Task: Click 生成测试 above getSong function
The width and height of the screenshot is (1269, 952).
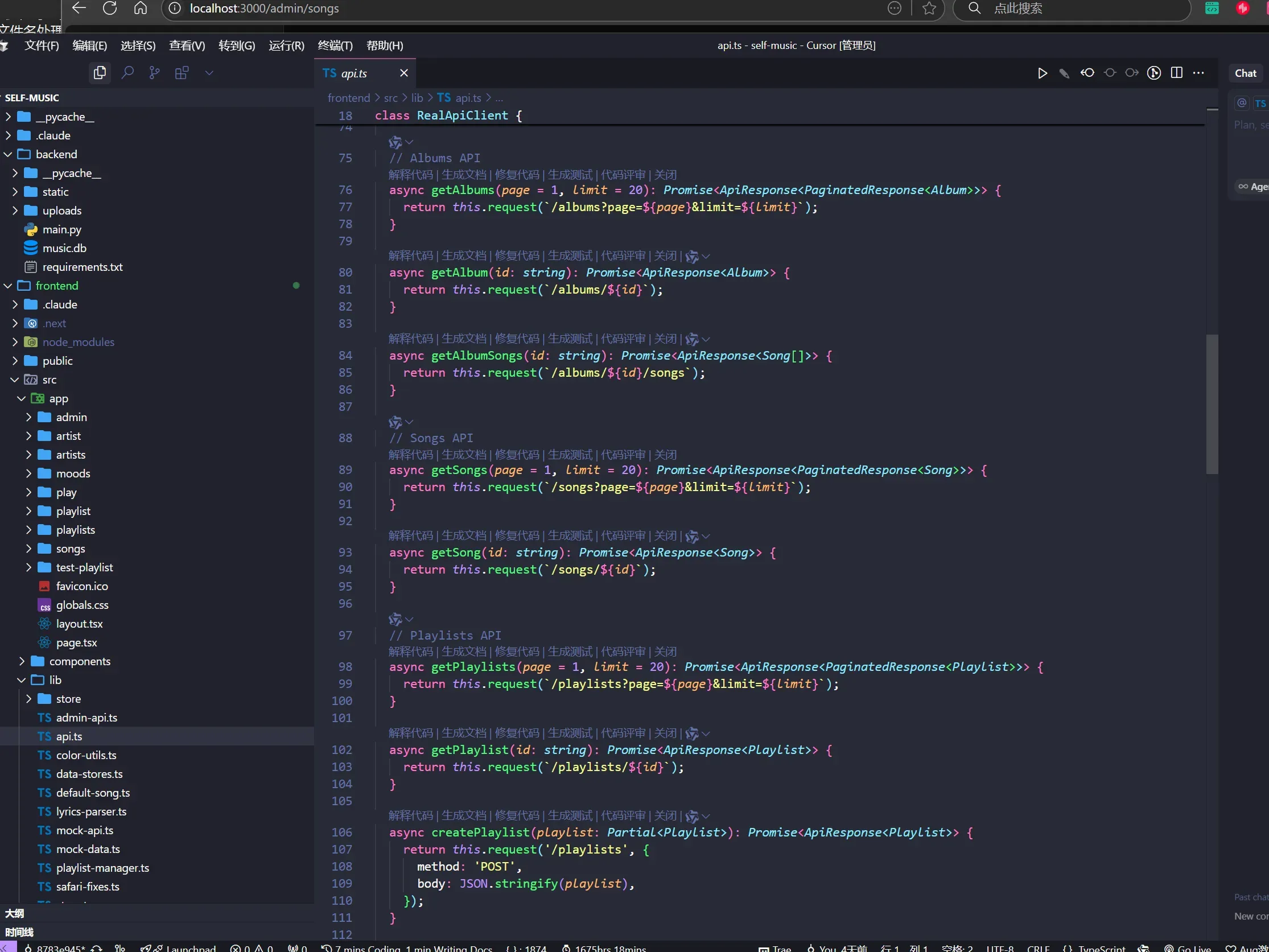Action: pyautogui.click(x=570, y=535)
